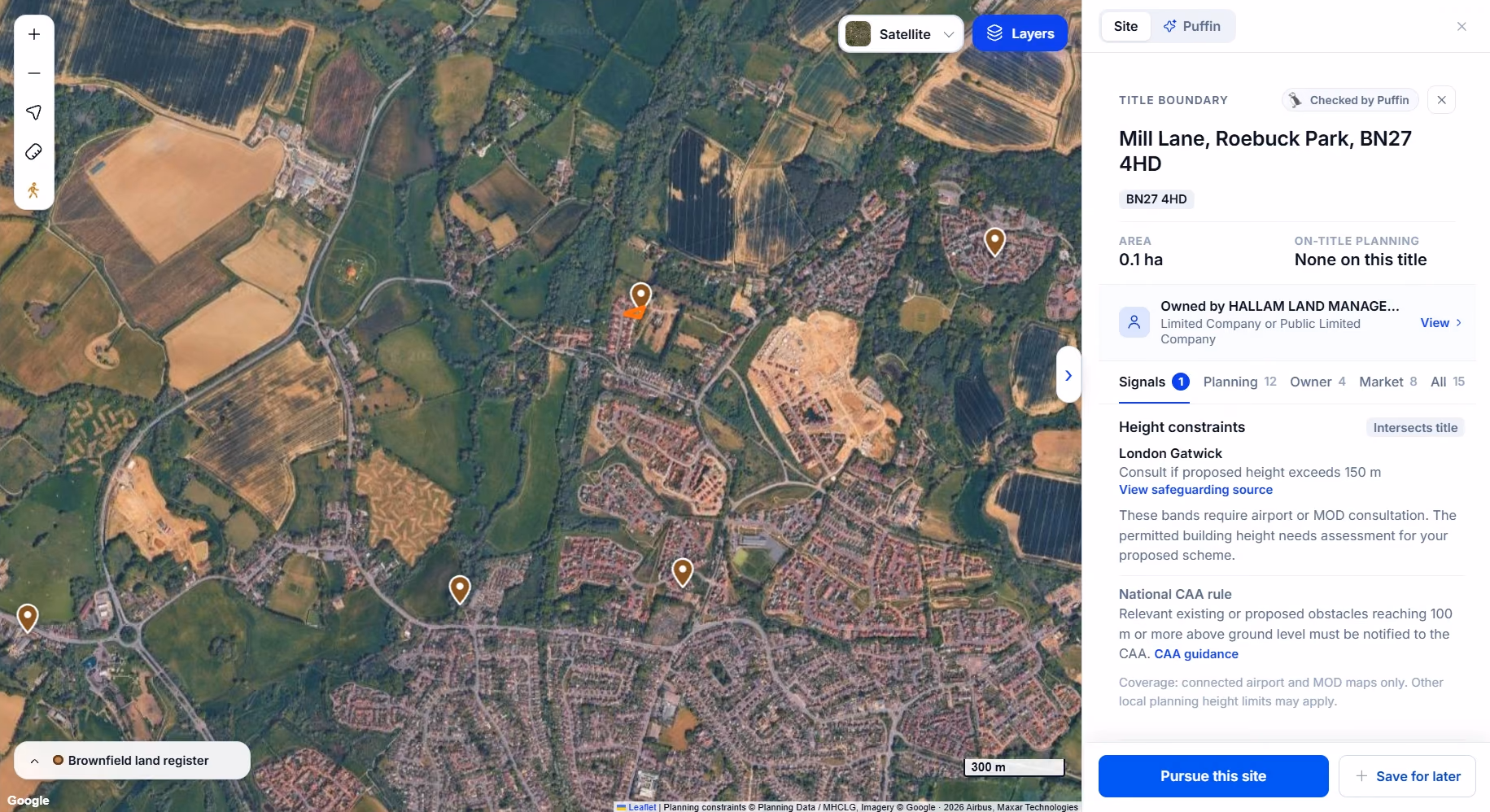The width and height of the screenshot is (1490, 812).
Task: Open the View safeguarding source link
Action: tap(1195, 490)
